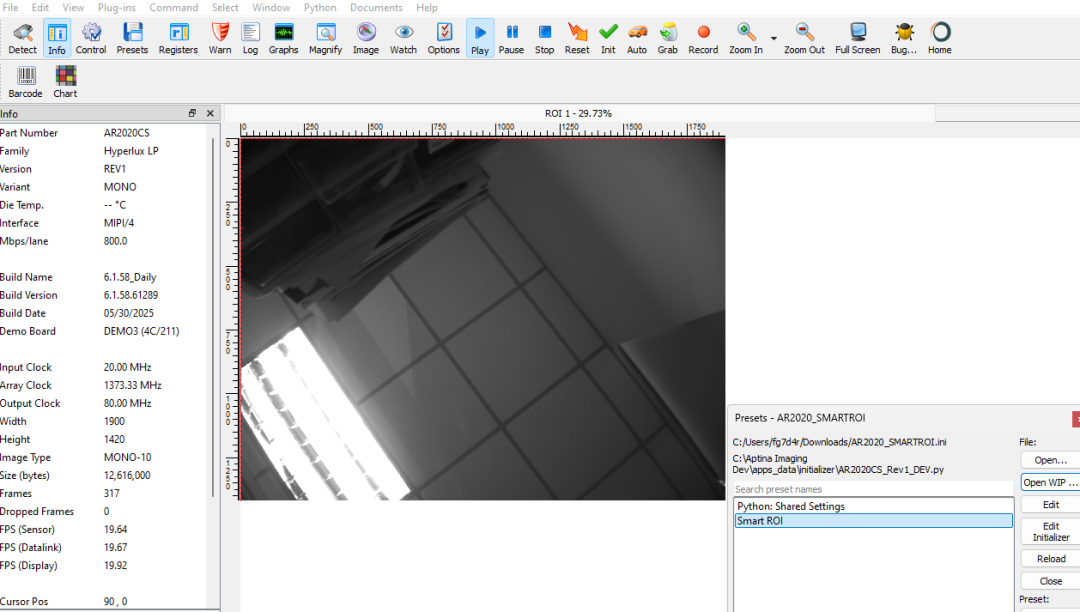Viewport: 1080px width, 612px height.
Task: Open the Command menu
Action: click(x=174, y=8)
